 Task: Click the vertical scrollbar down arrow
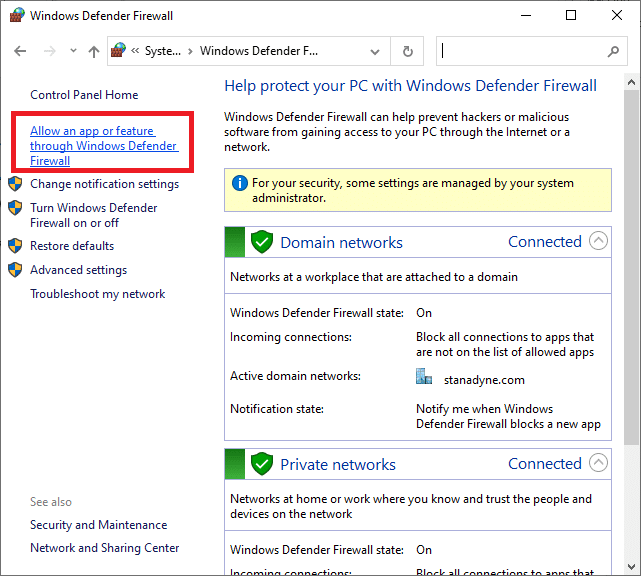coord(630,567)
